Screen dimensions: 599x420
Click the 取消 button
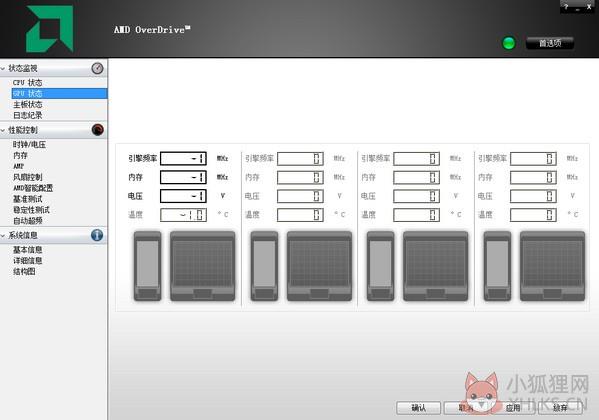coord(466,408)
